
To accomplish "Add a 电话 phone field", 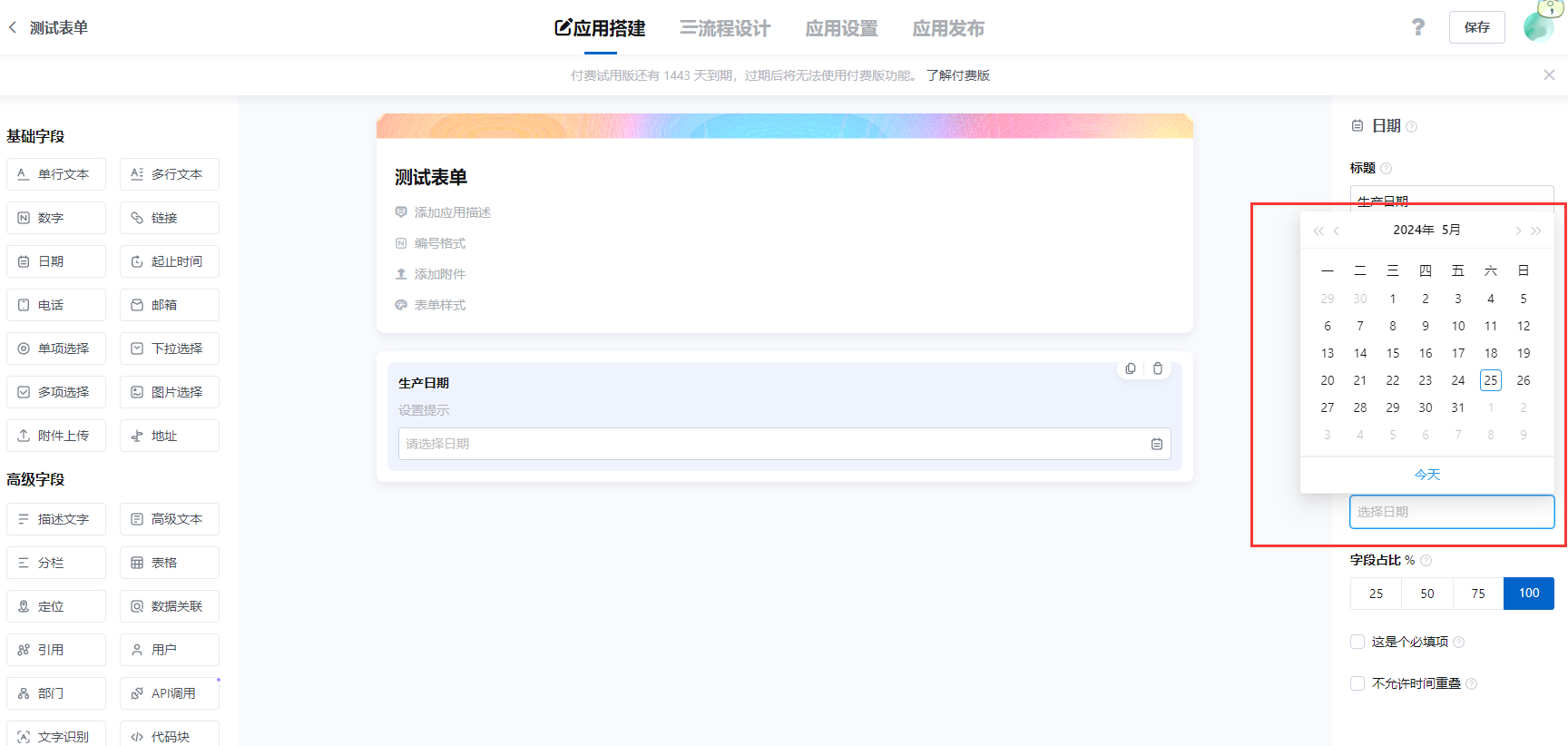I will pos(56,305).
